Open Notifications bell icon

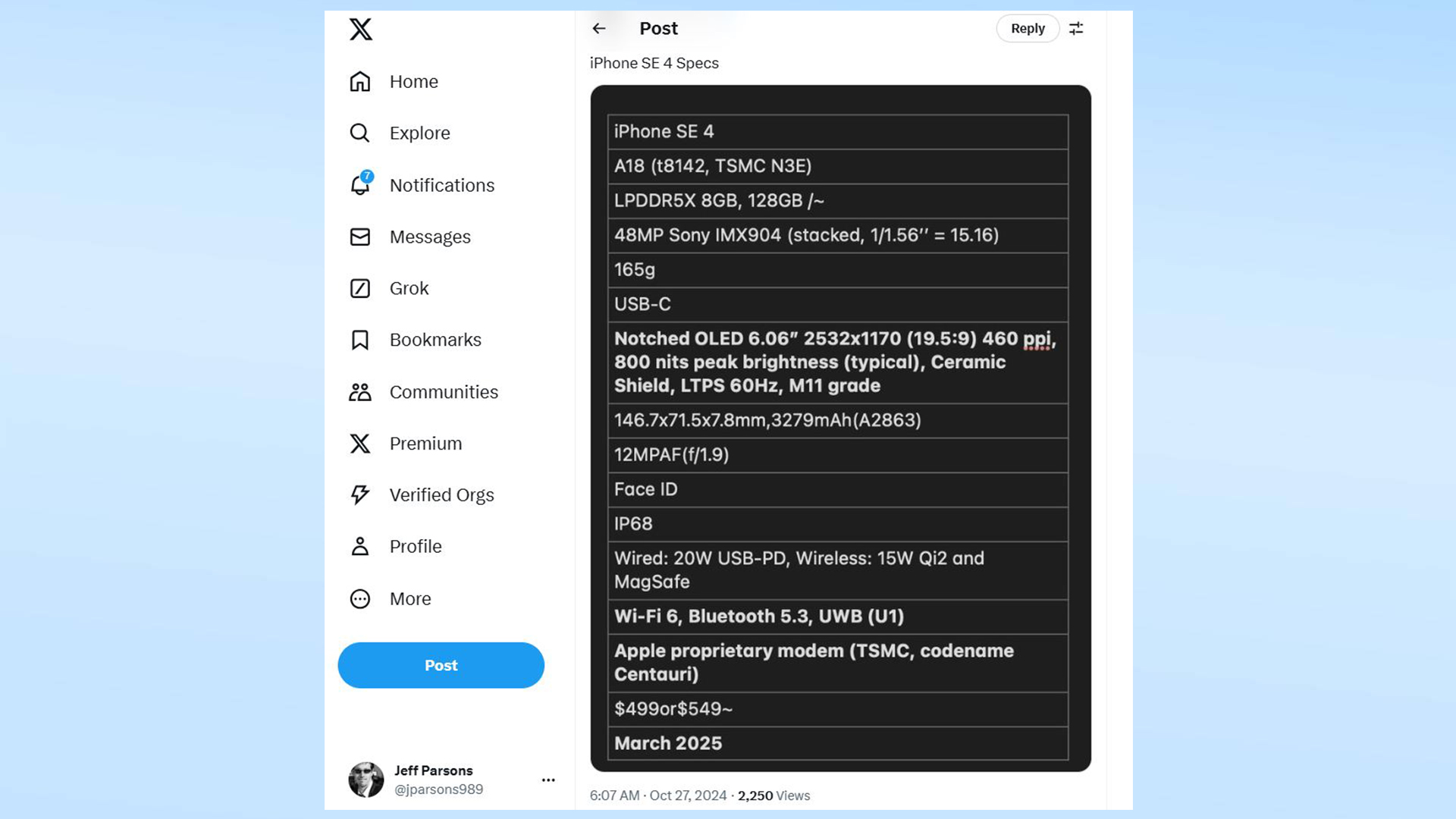tap(360, 185)
